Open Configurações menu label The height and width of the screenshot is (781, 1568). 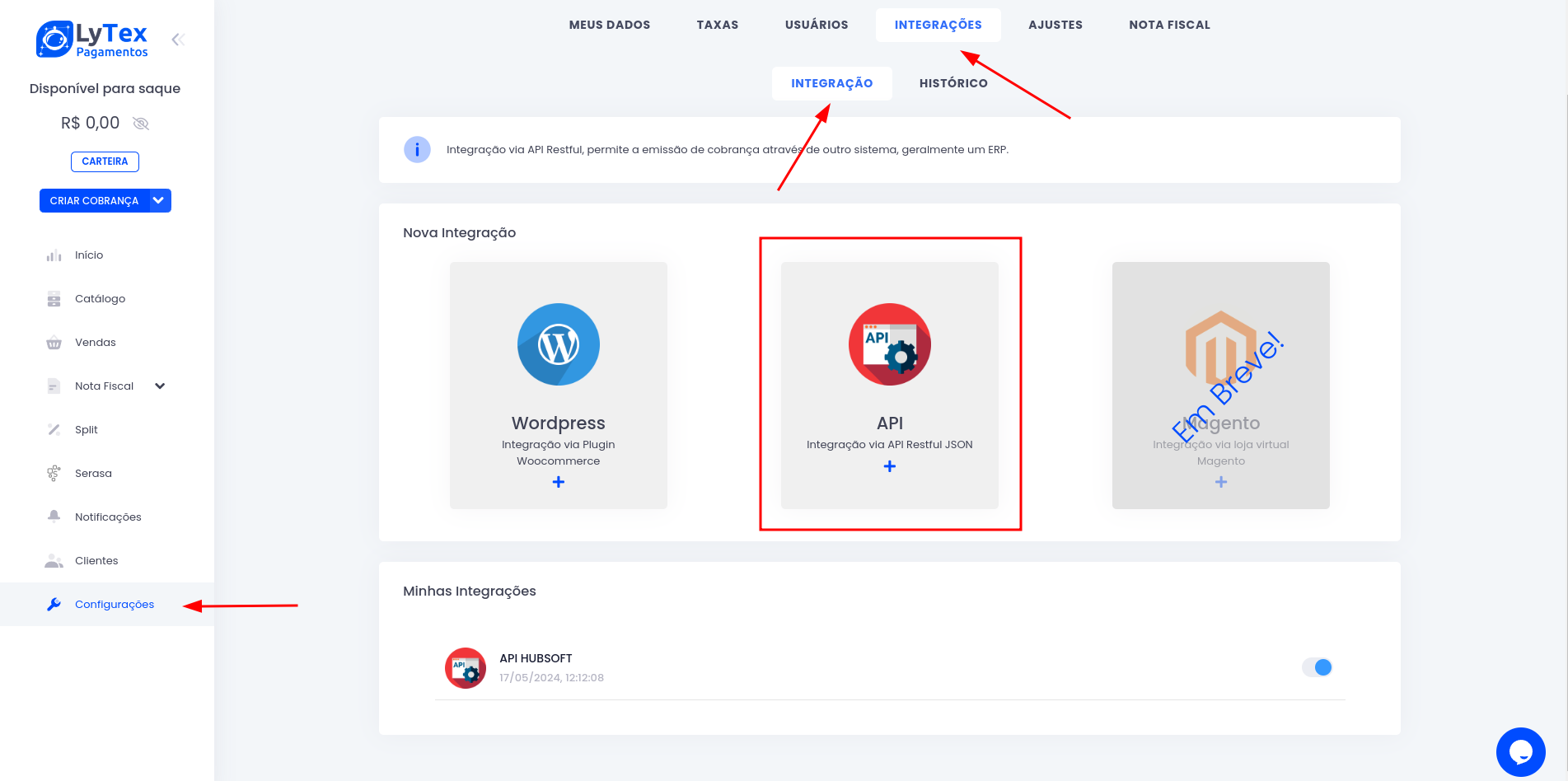coord(115,605)
